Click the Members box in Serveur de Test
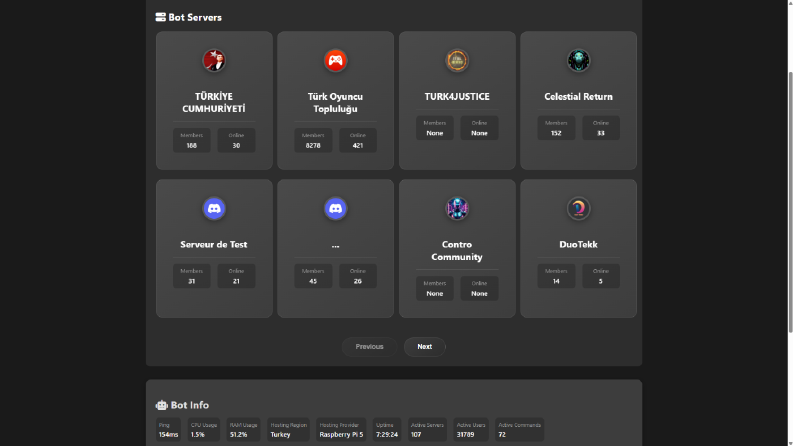The height and width of the screenshot is (446, 793). [192, 276]
